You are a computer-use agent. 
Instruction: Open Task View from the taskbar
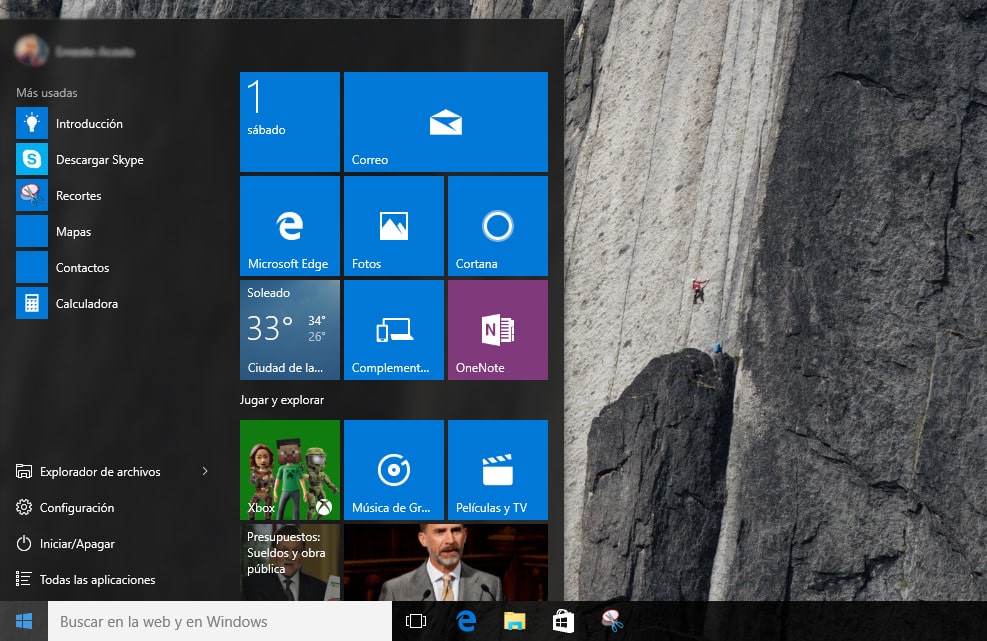[x=415, y=620]
